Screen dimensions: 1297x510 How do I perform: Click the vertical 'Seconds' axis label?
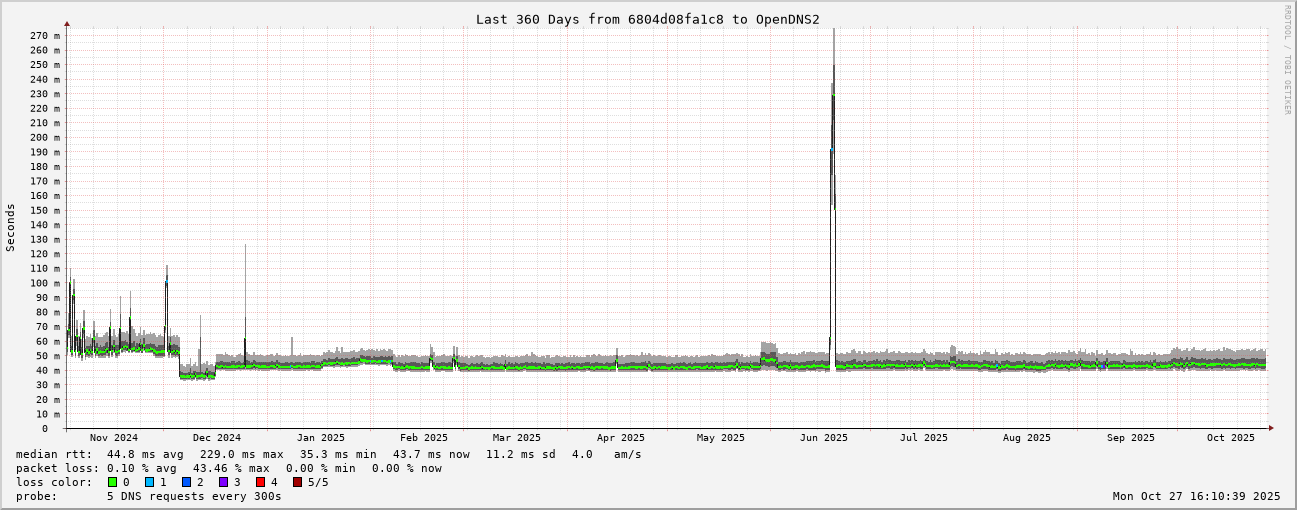[11, 227]
